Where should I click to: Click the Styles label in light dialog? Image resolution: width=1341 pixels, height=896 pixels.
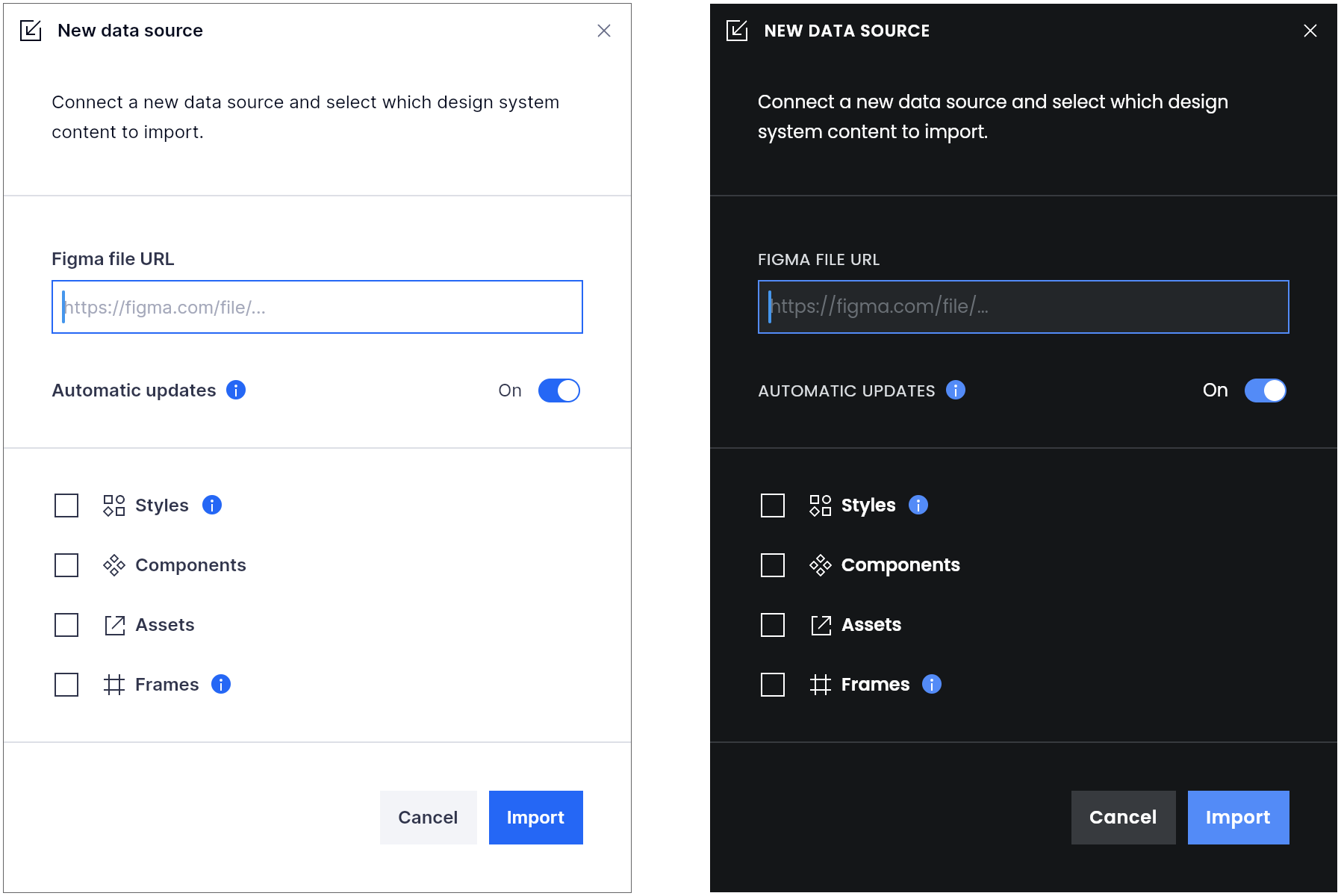[x=162, y=505]
